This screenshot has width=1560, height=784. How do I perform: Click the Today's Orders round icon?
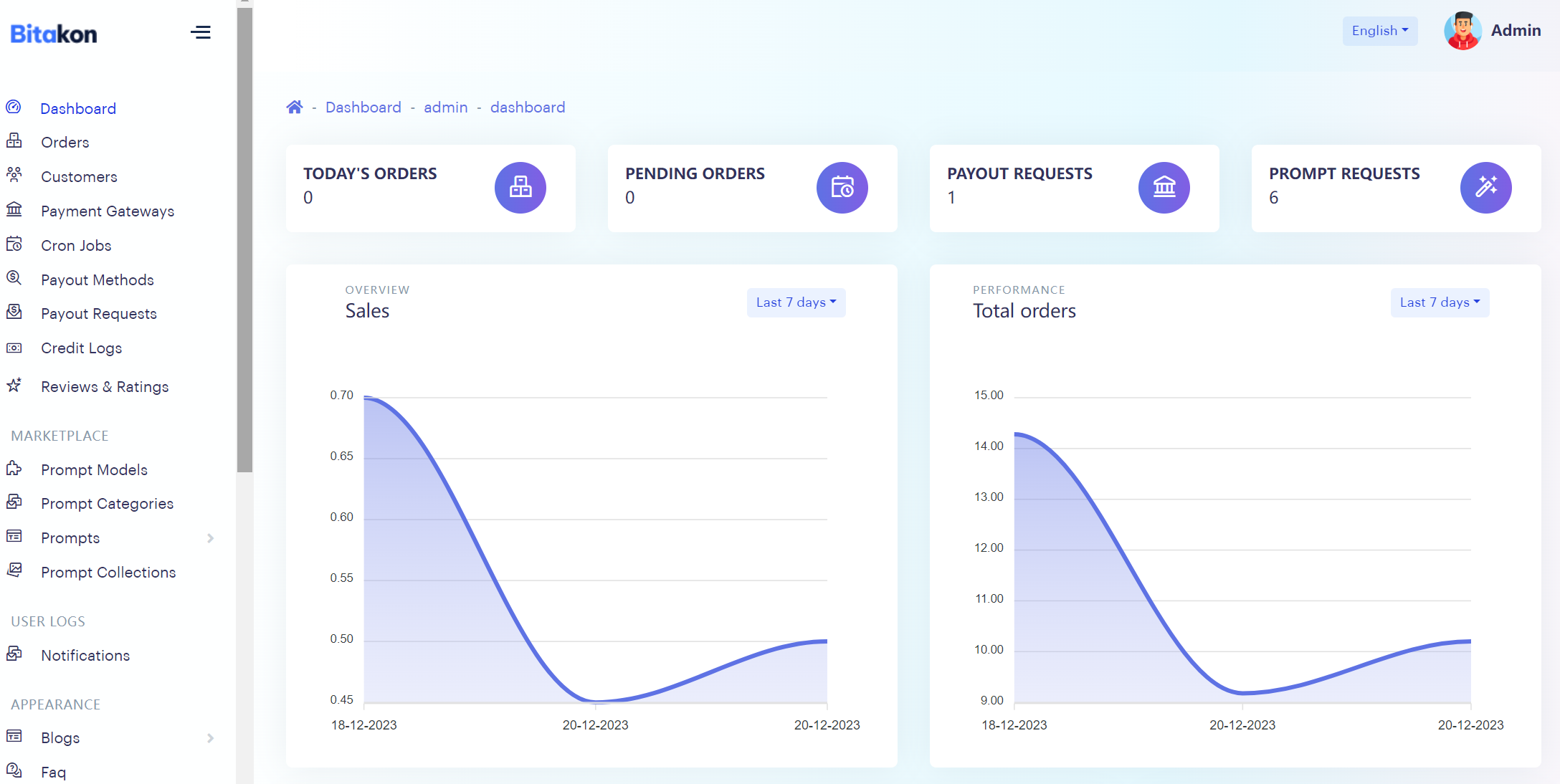click(x=520, y=188)
